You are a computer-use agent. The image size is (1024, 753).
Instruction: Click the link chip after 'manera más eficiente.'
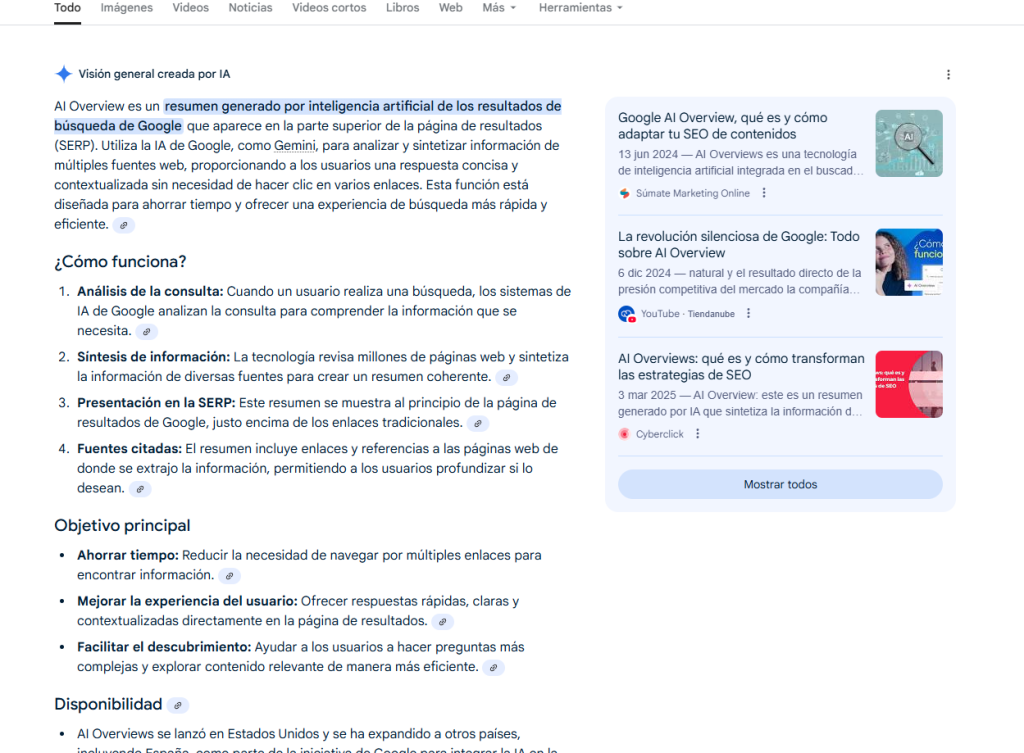click(x=494, y=667)
